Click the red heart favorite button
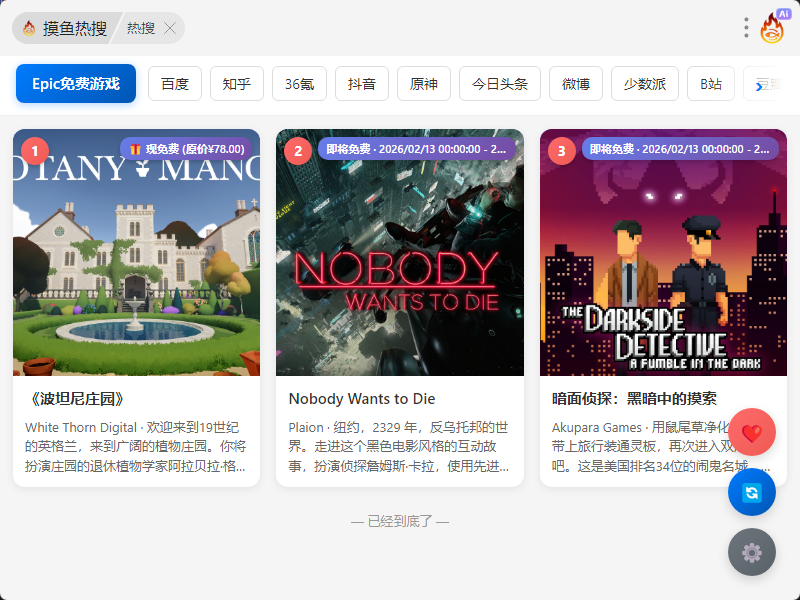Screen dimensions: 800x600 click(x=752, y=432)
